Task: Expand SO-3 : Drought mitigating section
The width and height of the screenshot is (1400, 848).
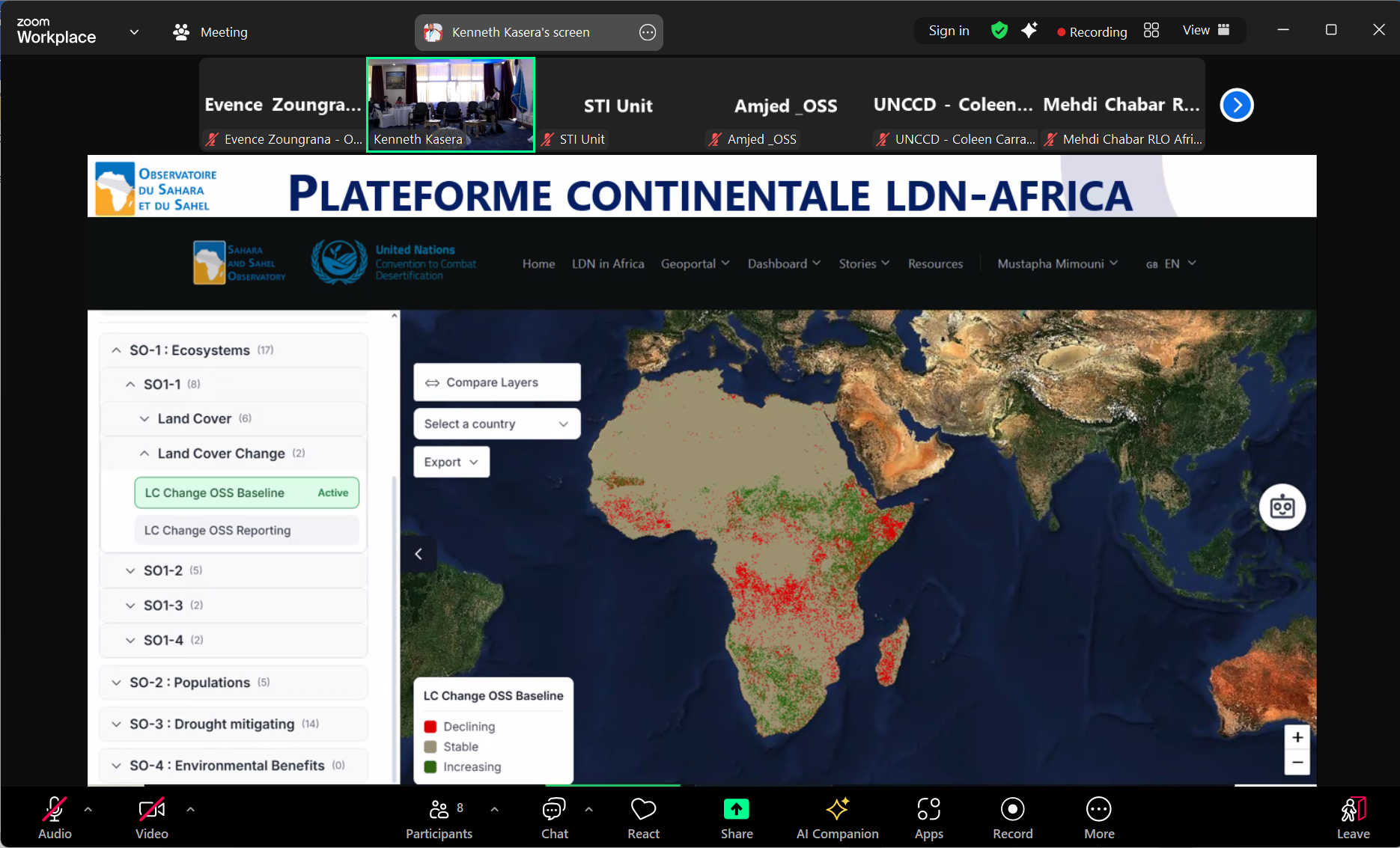Action: click(233, 724)
